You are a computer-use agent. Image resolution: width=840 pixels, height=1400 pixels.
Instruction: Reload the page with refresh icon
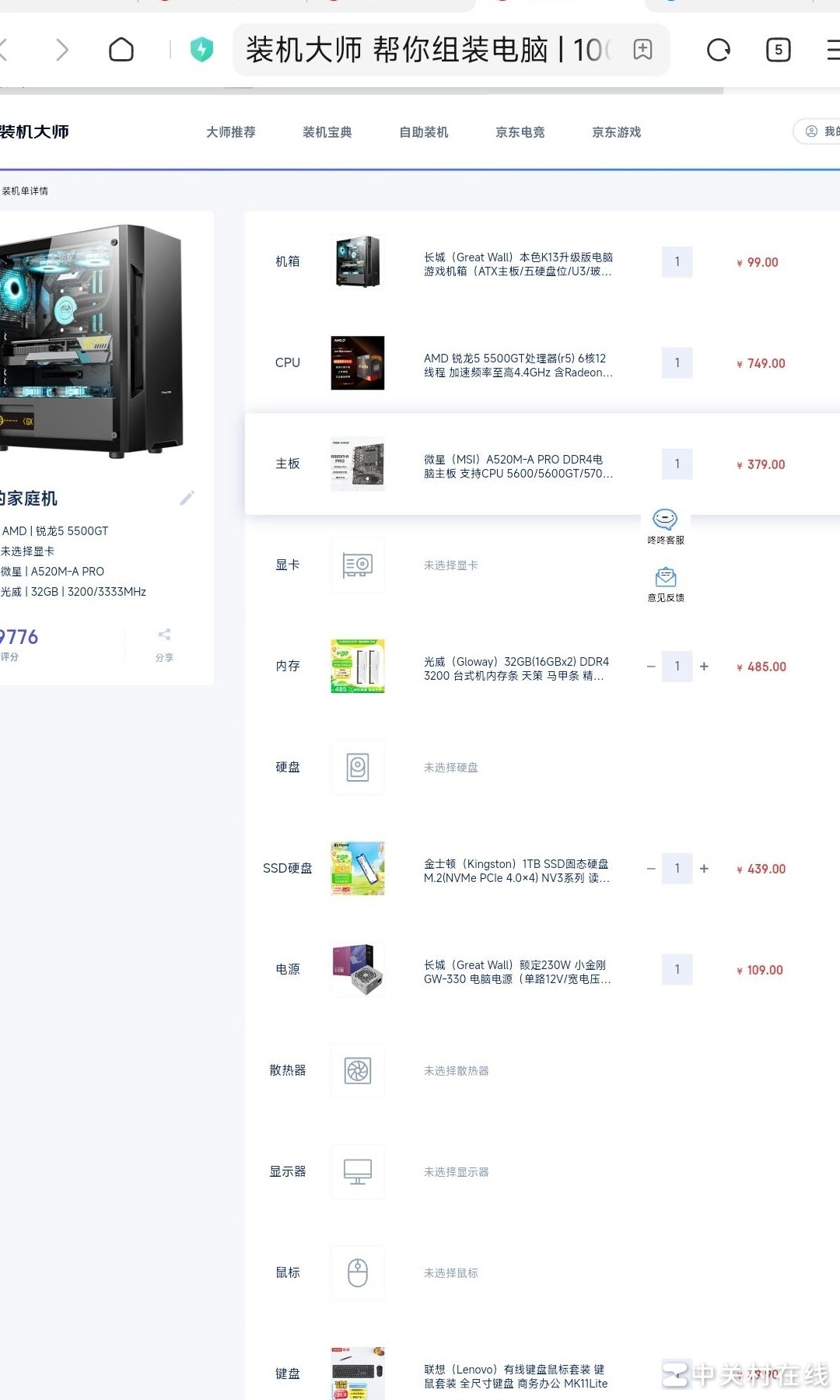[718, 50]
